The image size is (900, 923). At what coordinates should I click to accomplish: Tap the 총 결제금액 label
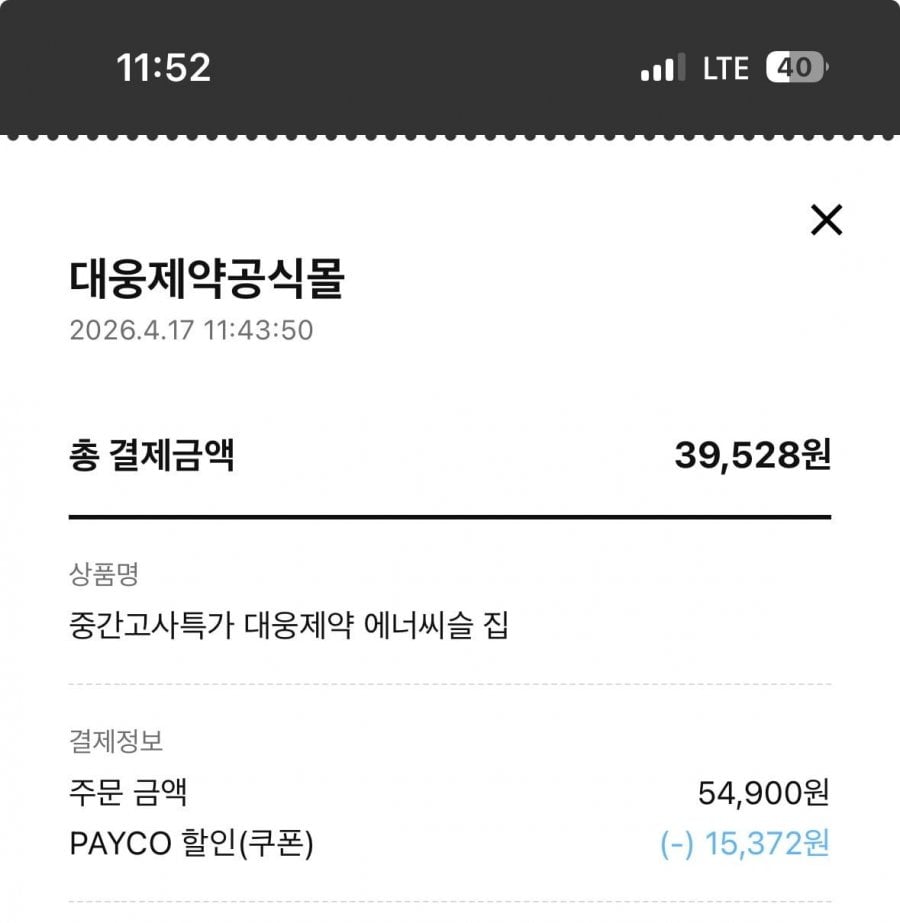[x=151, y=456]
